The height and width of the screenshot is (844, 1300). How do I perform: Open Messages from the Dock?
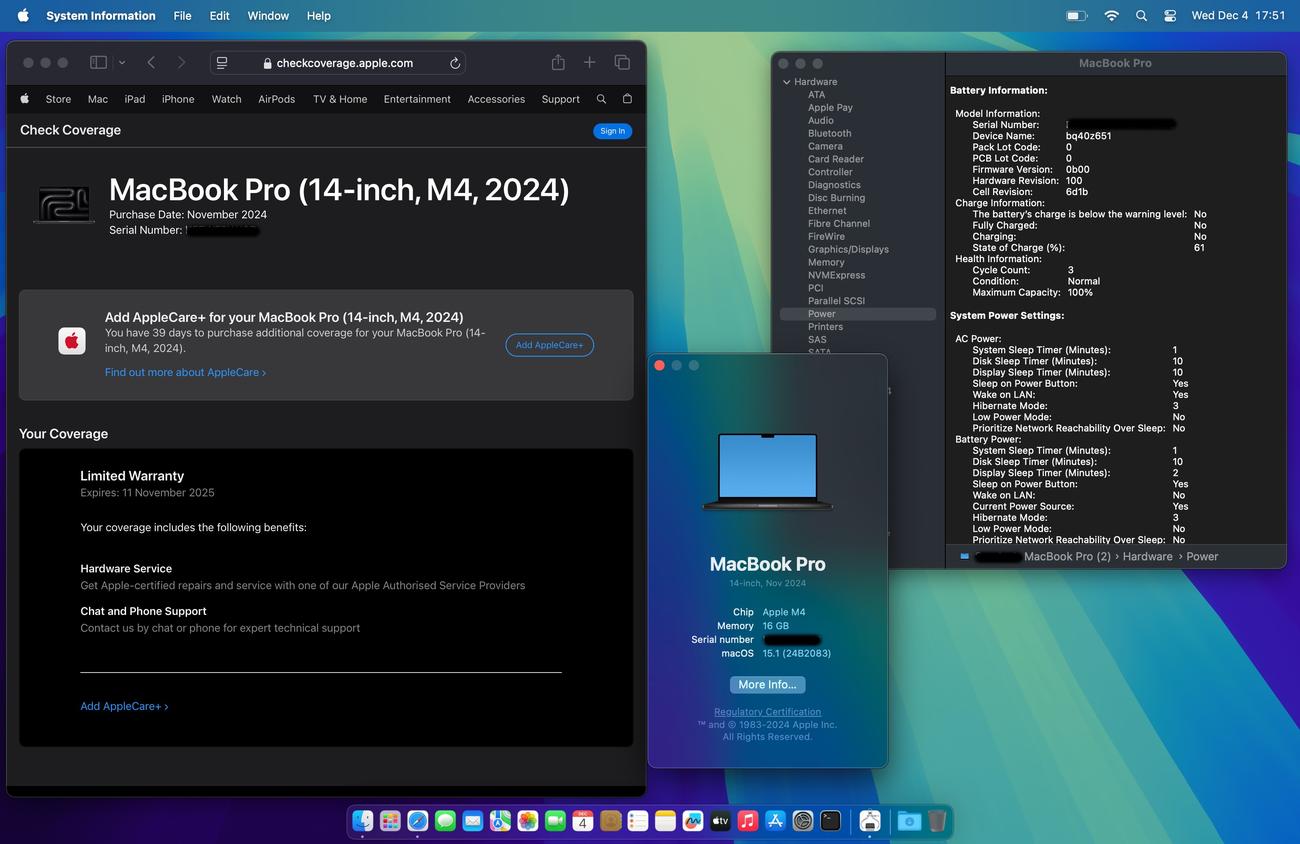click(445, 821)
